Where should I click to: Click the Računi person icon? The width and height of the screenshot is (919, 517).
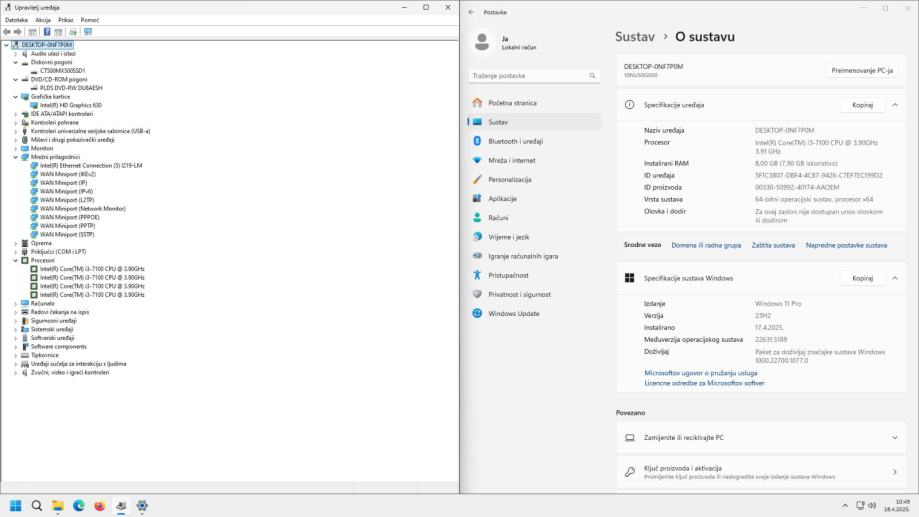tap(477, 217)
